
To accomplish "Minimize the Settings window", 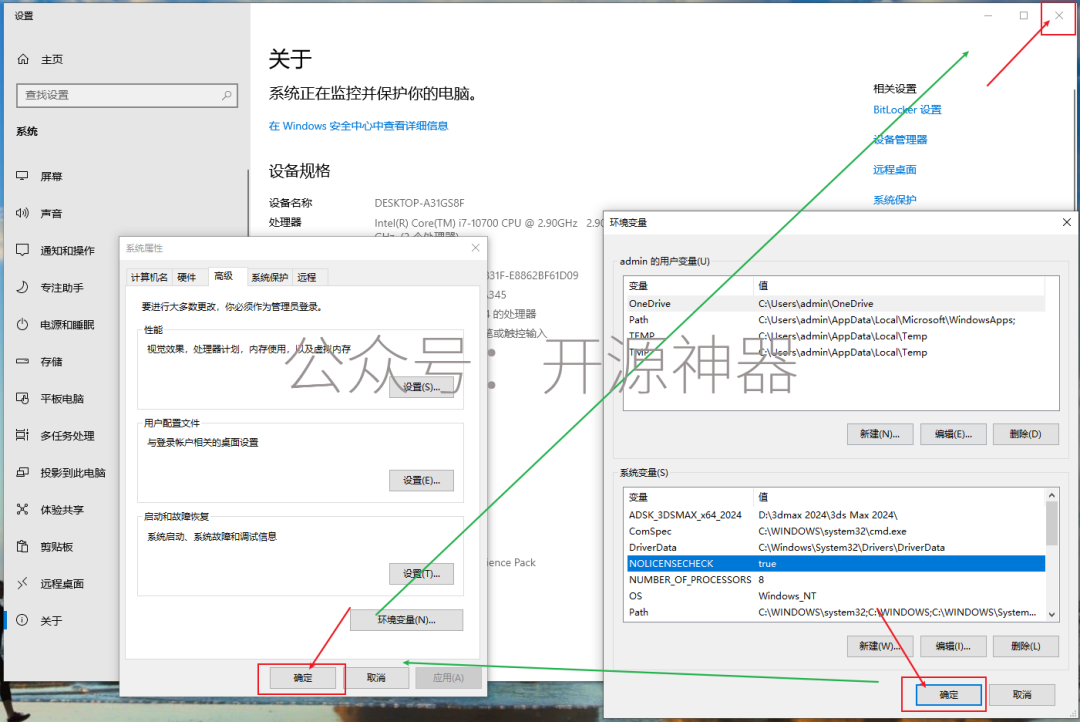I will coord(988,15).
